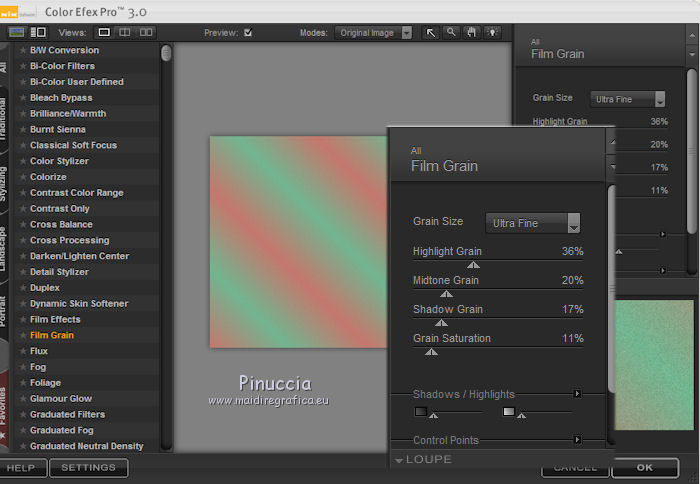Click the star beside Graduated Fog
700x484 pixels.
click(23, 430)
